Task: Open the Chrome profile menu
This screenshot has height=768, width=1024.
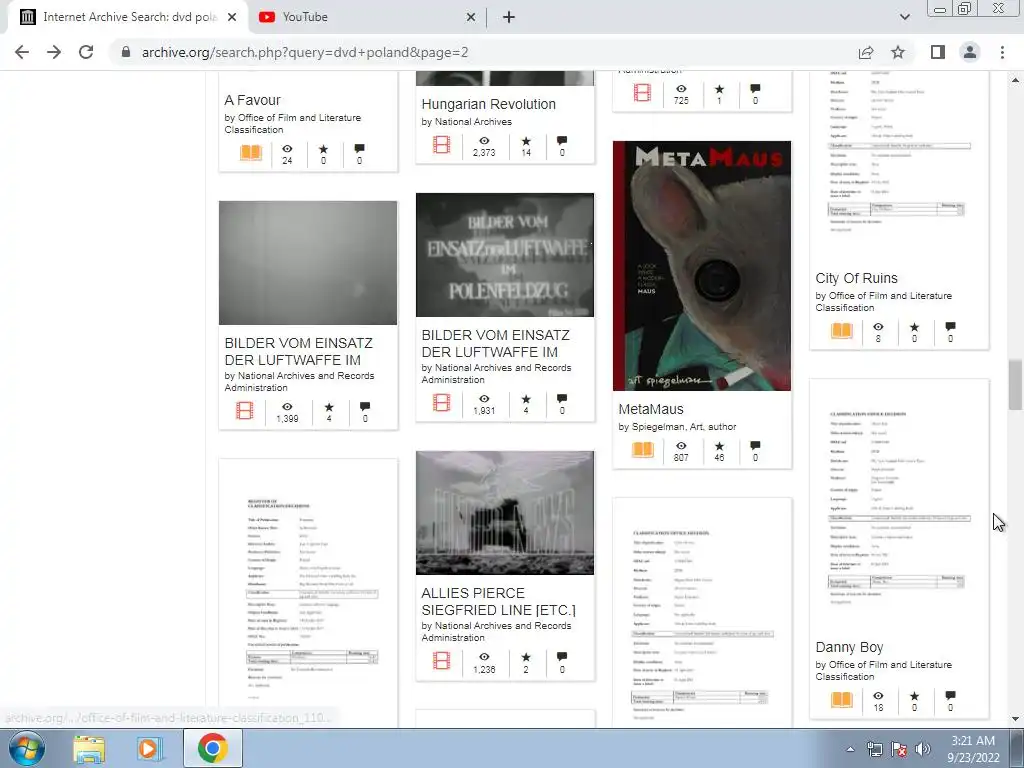Action: 970,52
